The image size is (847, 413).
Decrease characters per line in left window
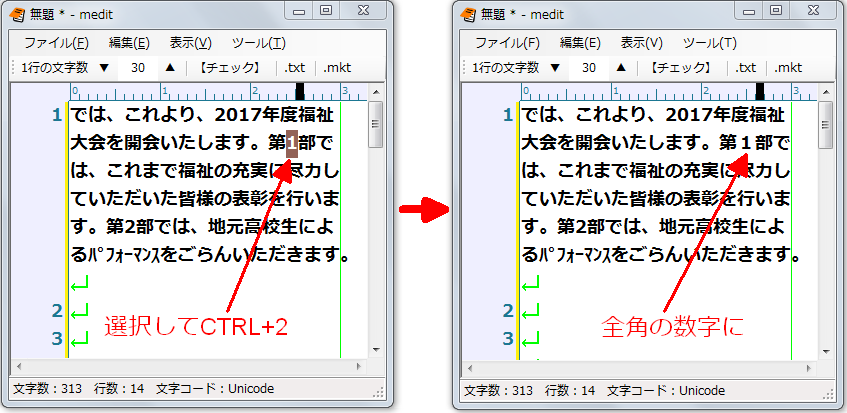coord(104,68)
